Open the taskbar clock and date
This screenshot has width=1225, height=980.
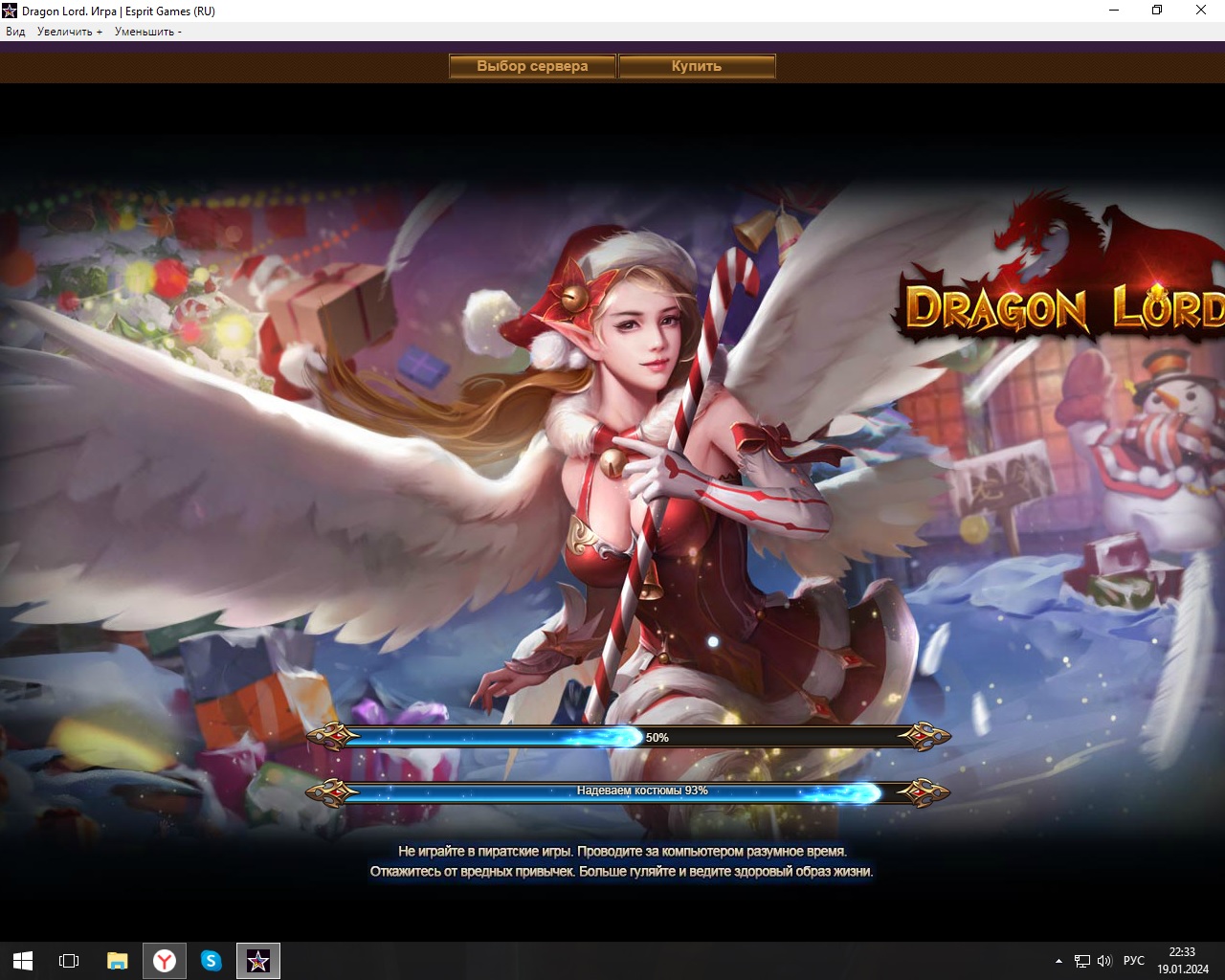tap(1182, 961)
